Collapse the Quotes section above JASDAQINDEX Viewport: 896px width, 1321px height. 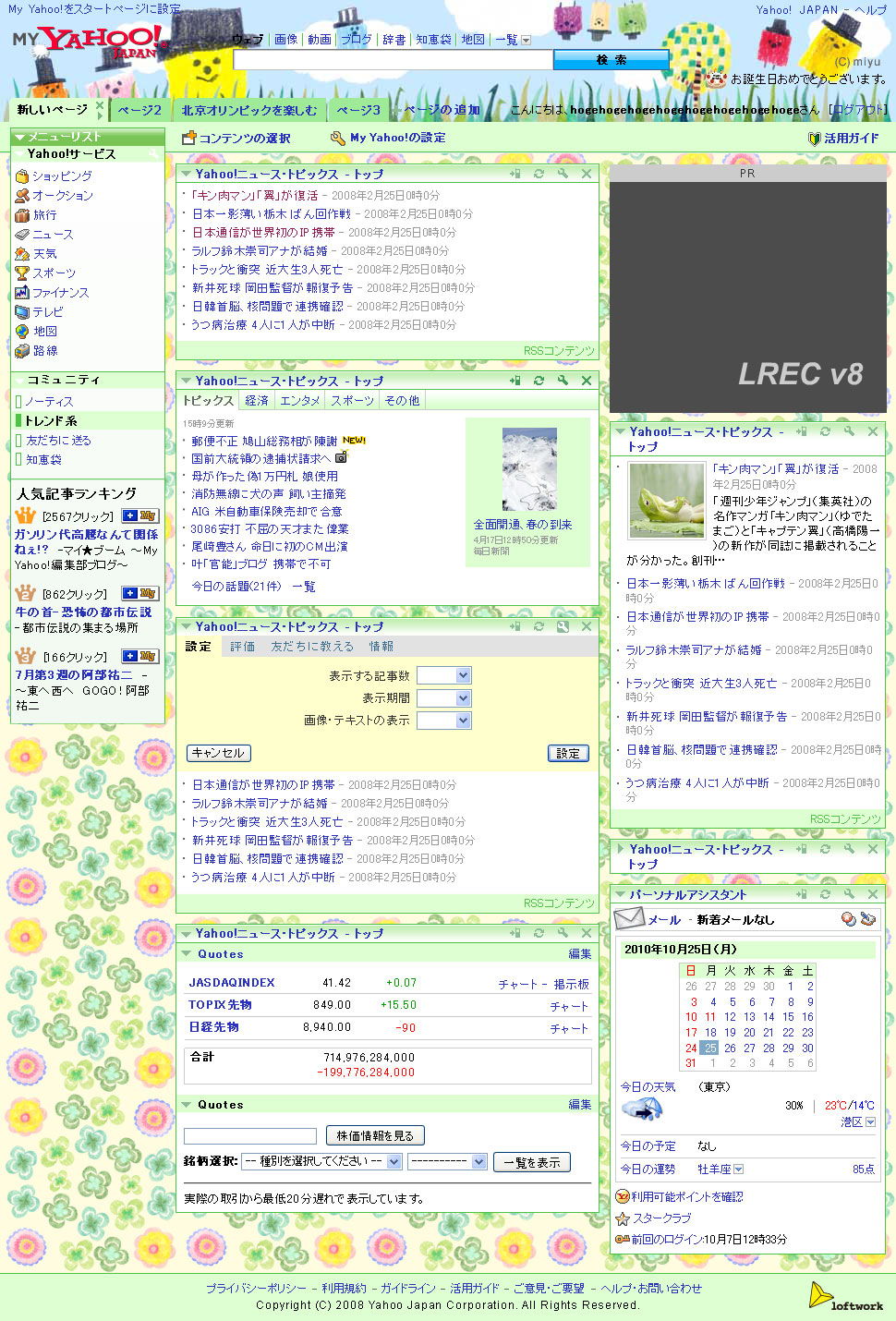[x=187, y=954]
